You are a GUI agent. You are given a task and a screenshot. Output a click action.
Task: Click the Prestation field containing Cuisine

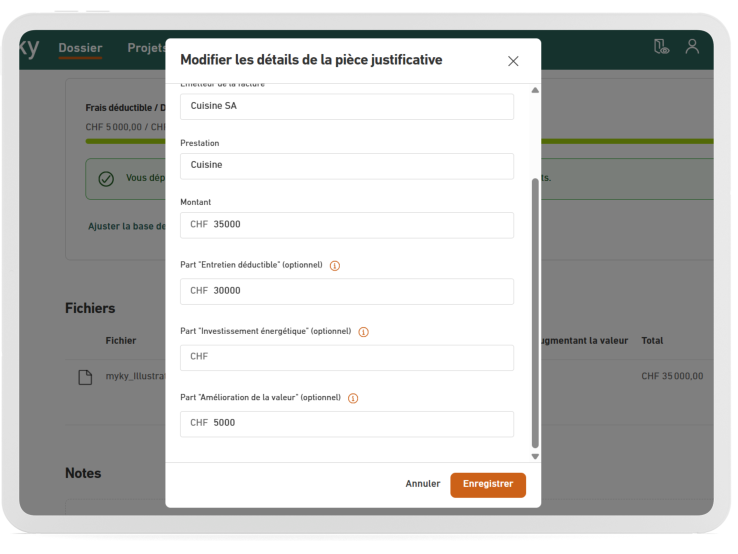[346, 165]
